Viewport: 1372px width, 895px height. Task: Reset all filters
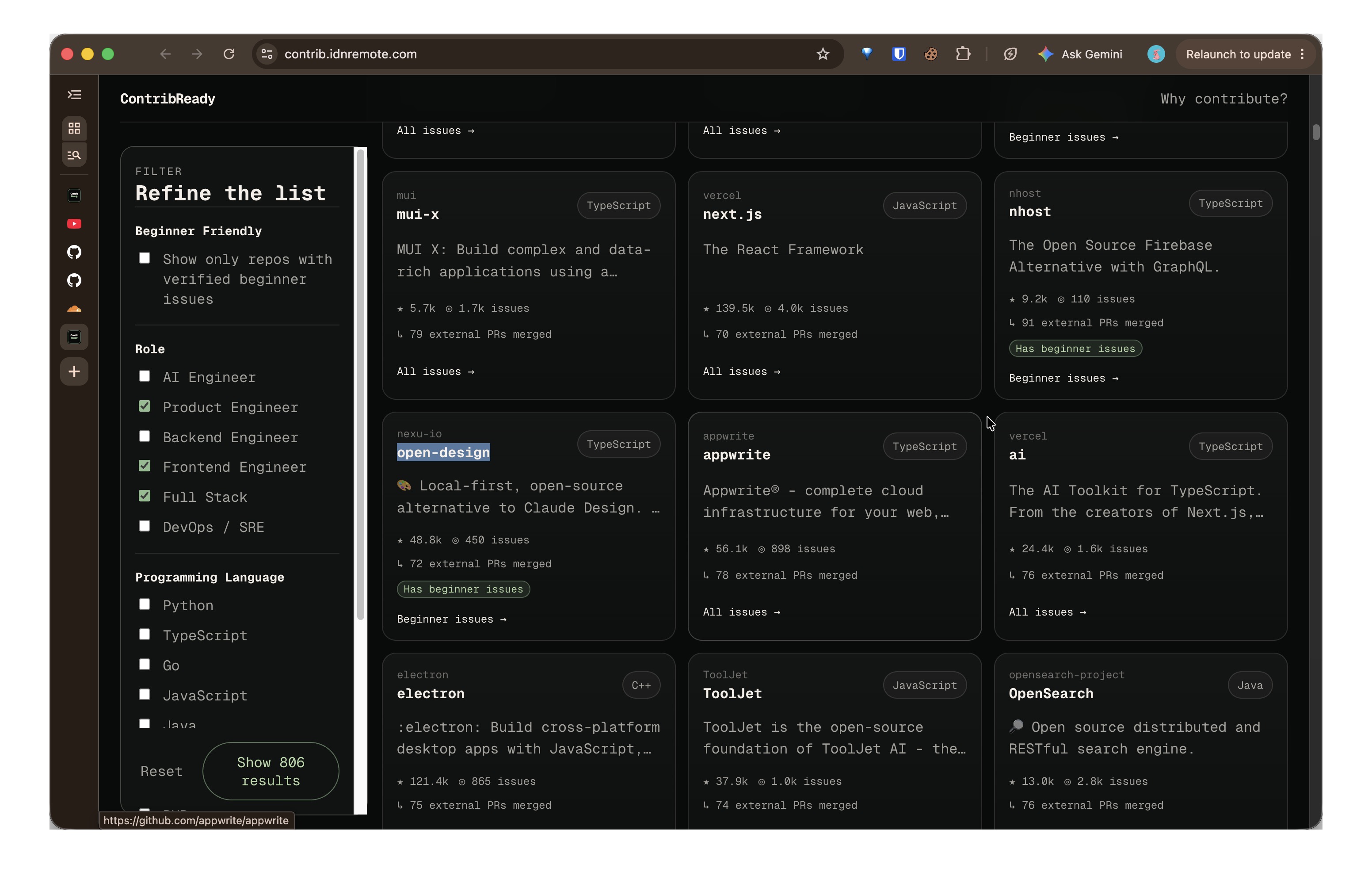point(161,771)
